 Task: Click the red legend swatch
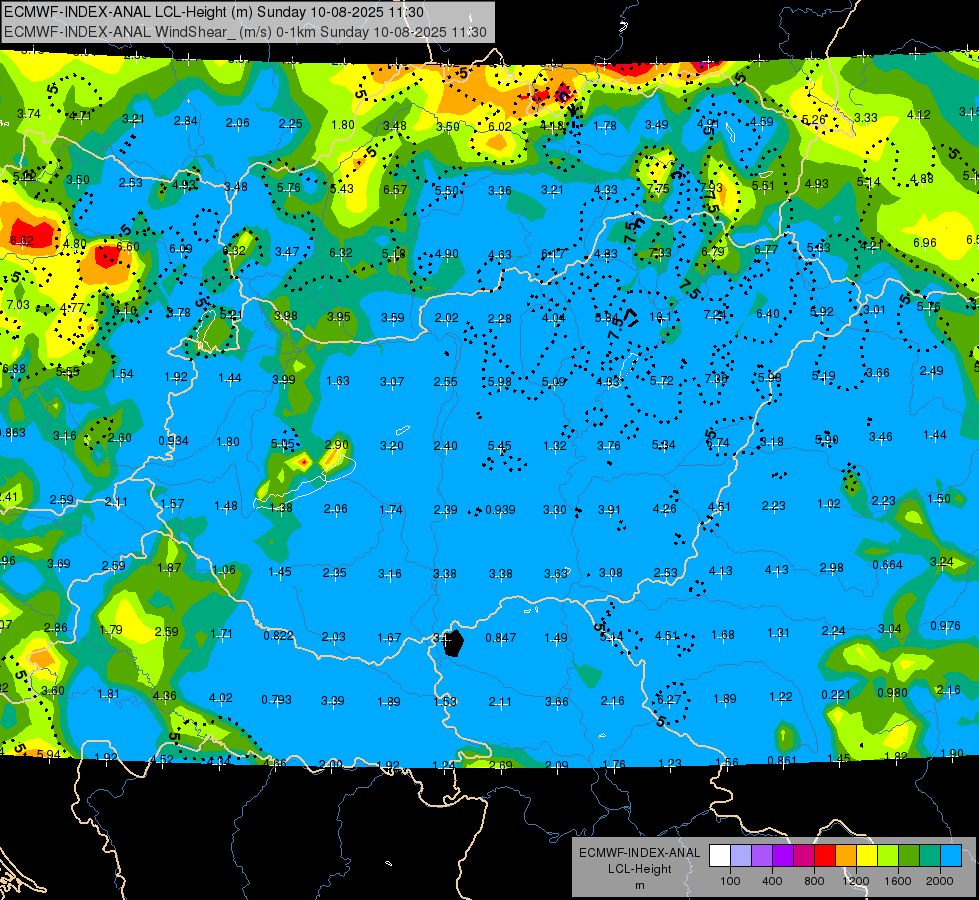[825, 856]
